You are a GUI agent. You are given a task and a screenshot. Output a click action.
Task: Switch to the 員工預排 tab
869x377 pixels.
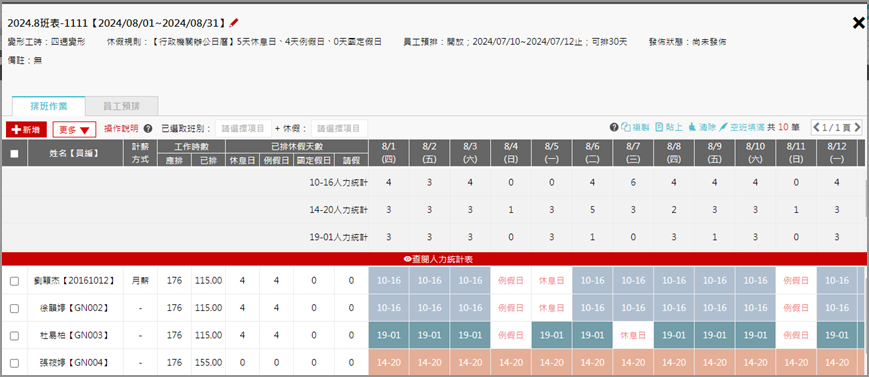tap(121, 106)
